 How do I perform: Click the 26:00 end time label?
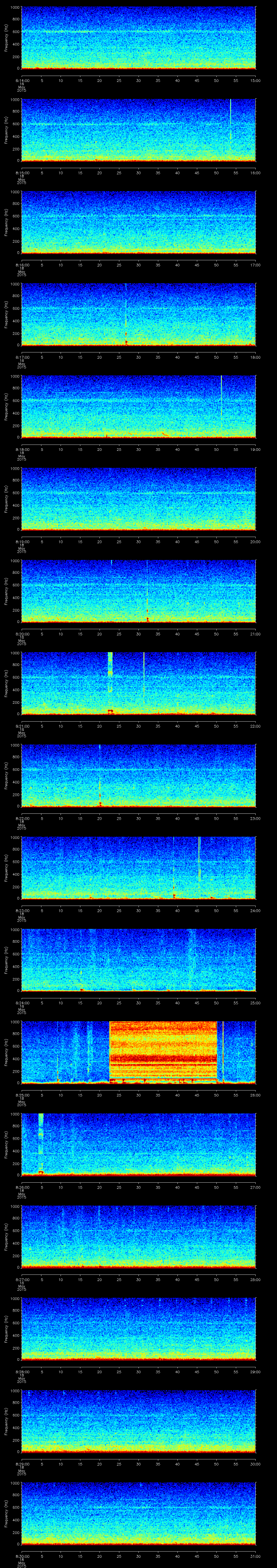tap(256, 1095)
